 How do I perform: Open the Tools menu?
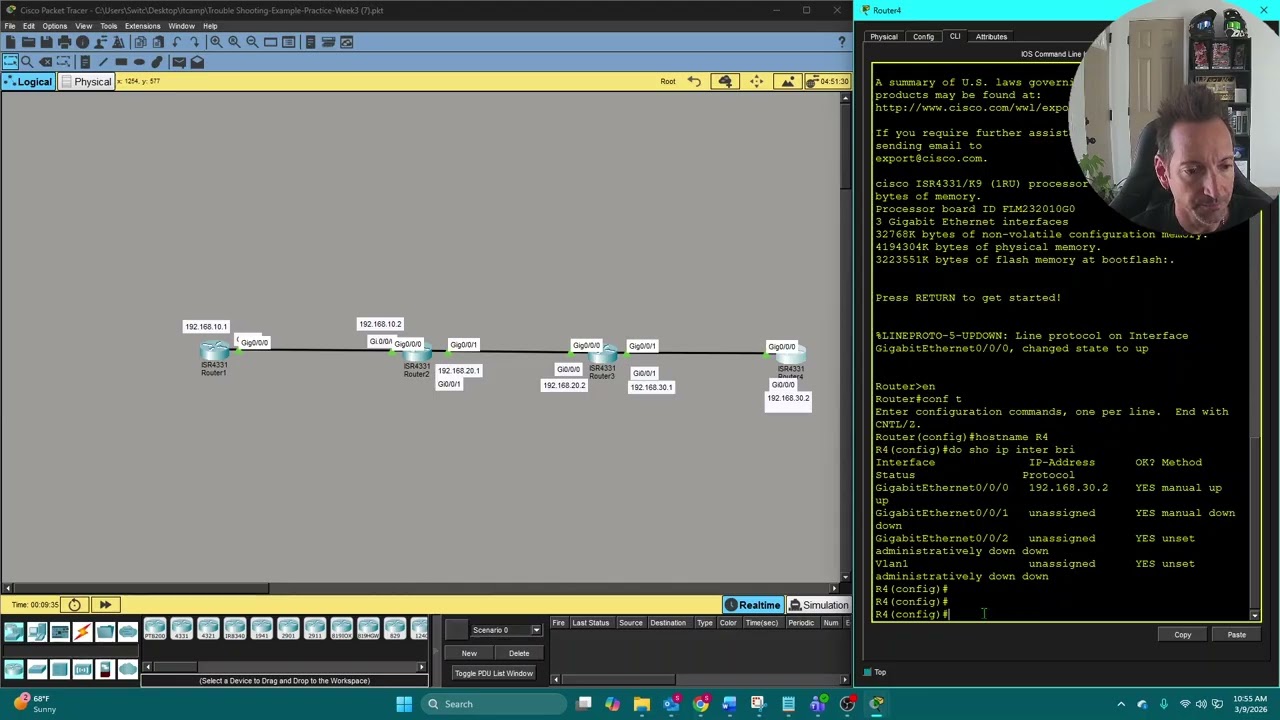108,26
